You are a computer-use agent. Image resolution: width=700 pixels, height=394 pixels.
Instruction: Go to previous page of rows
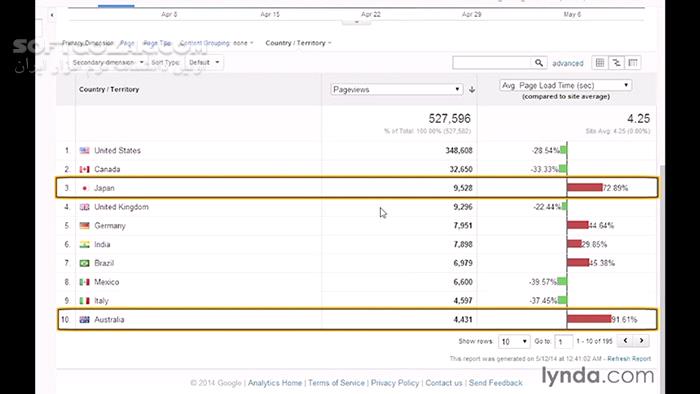tap(625, 341)
